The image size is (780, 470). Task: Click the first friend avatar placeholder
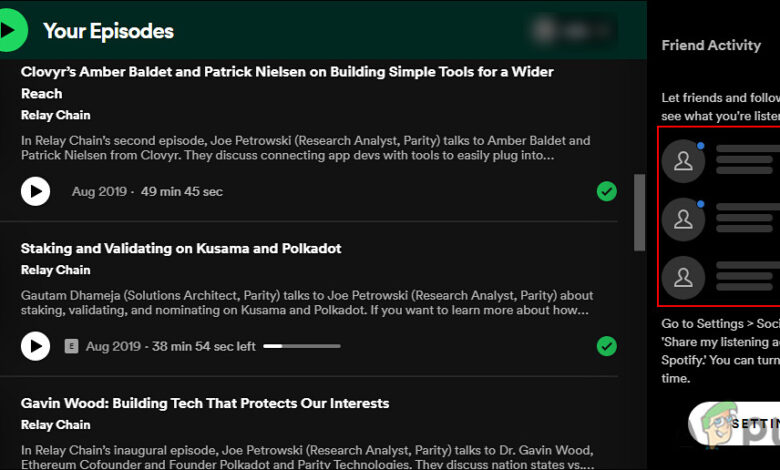coord(683,163)
